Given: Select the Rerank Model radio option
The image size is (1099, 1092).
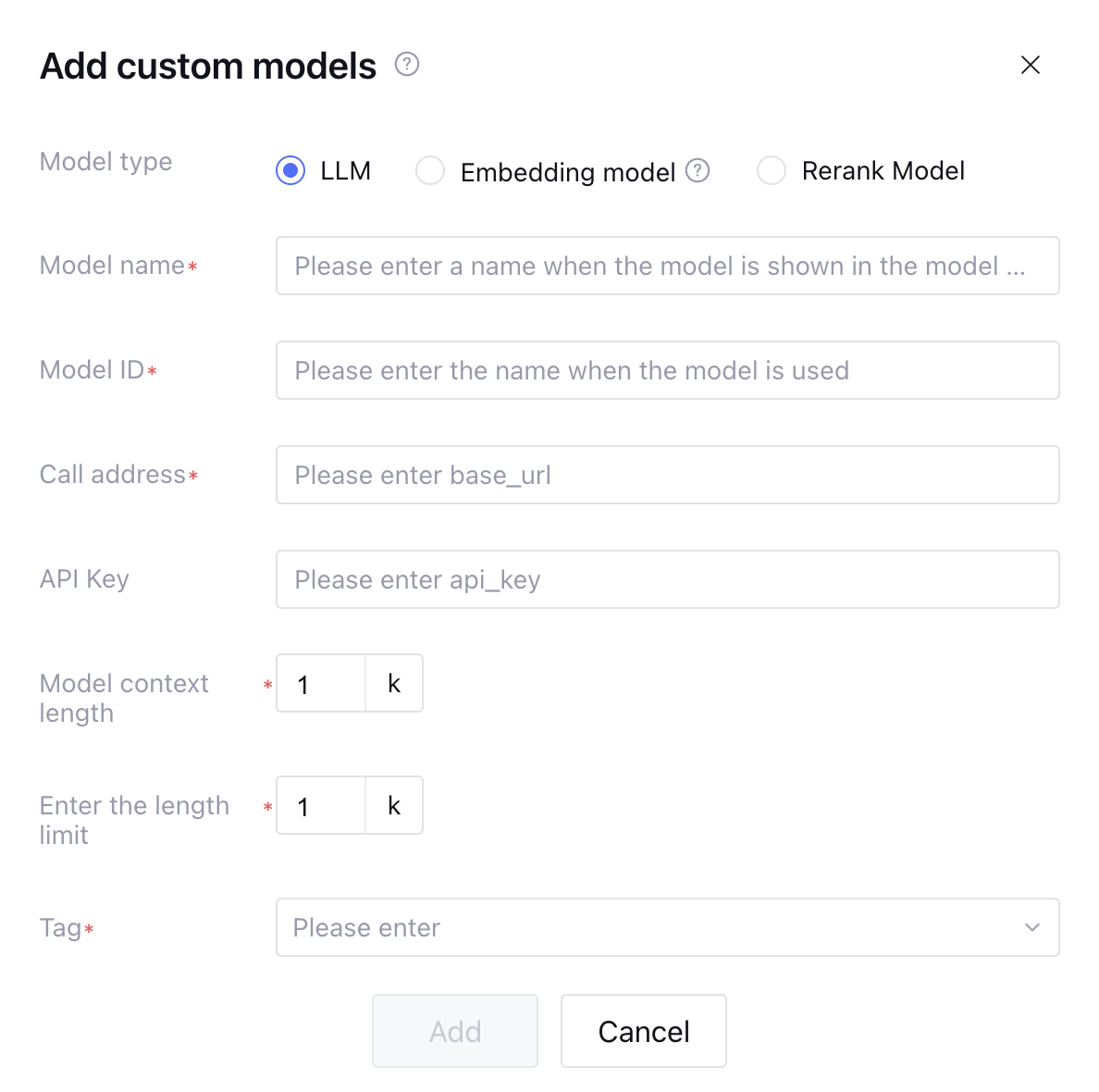Looking at the screenshot, I should (x=772, y=171).
